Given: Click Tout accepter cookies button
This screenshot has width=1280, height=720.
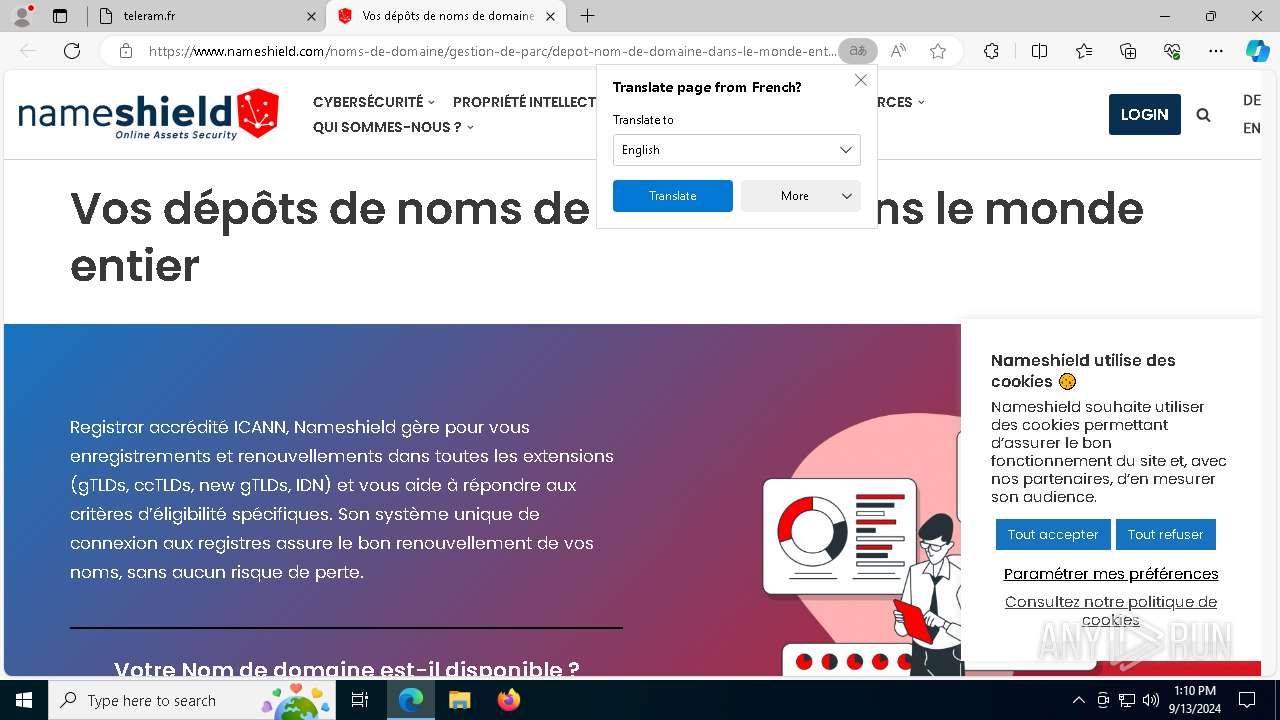Looking at the screenshot, I should pos(1053,534).
